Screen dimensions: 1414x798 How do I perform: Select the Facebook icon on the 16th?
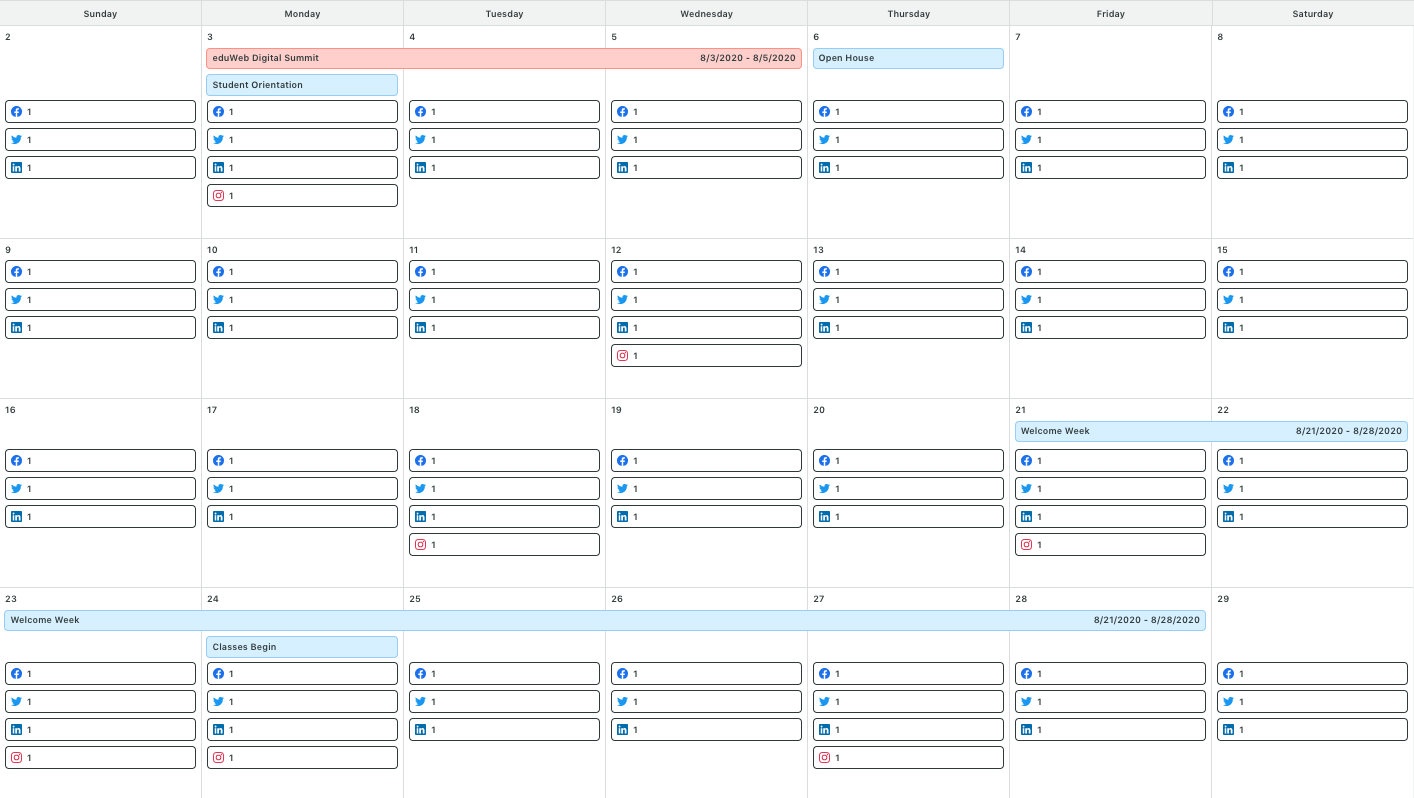pyautogui.click(x=16, y=461)
